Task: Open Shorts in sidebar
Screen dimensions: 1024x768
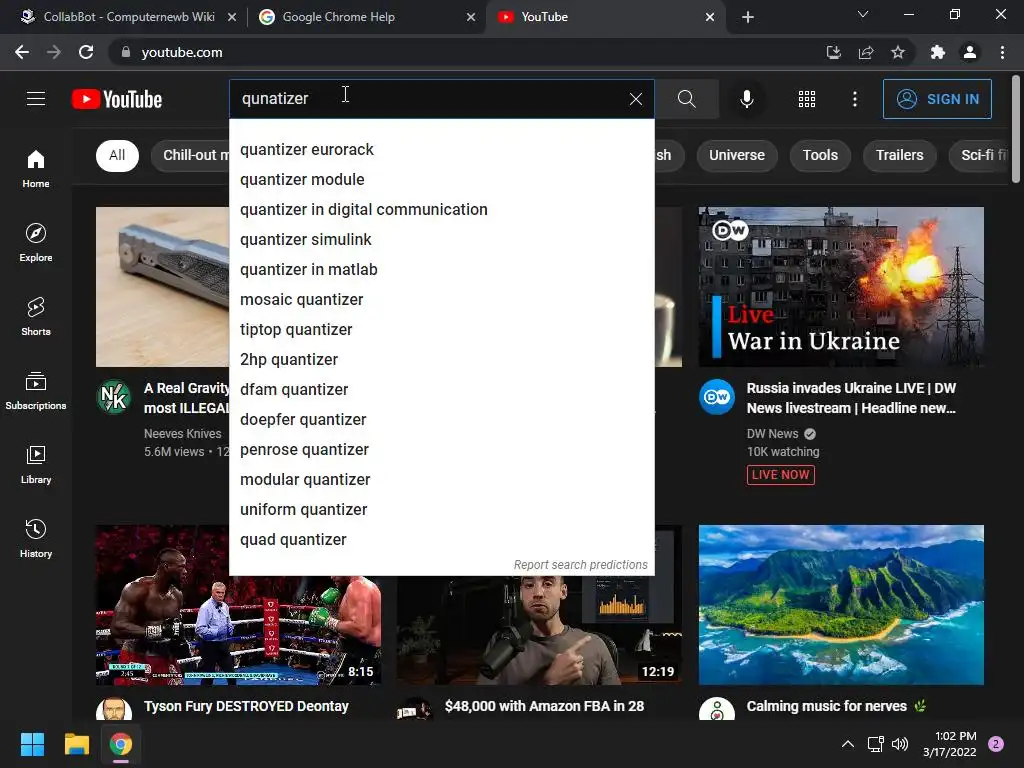Action: tap(36, 317)
